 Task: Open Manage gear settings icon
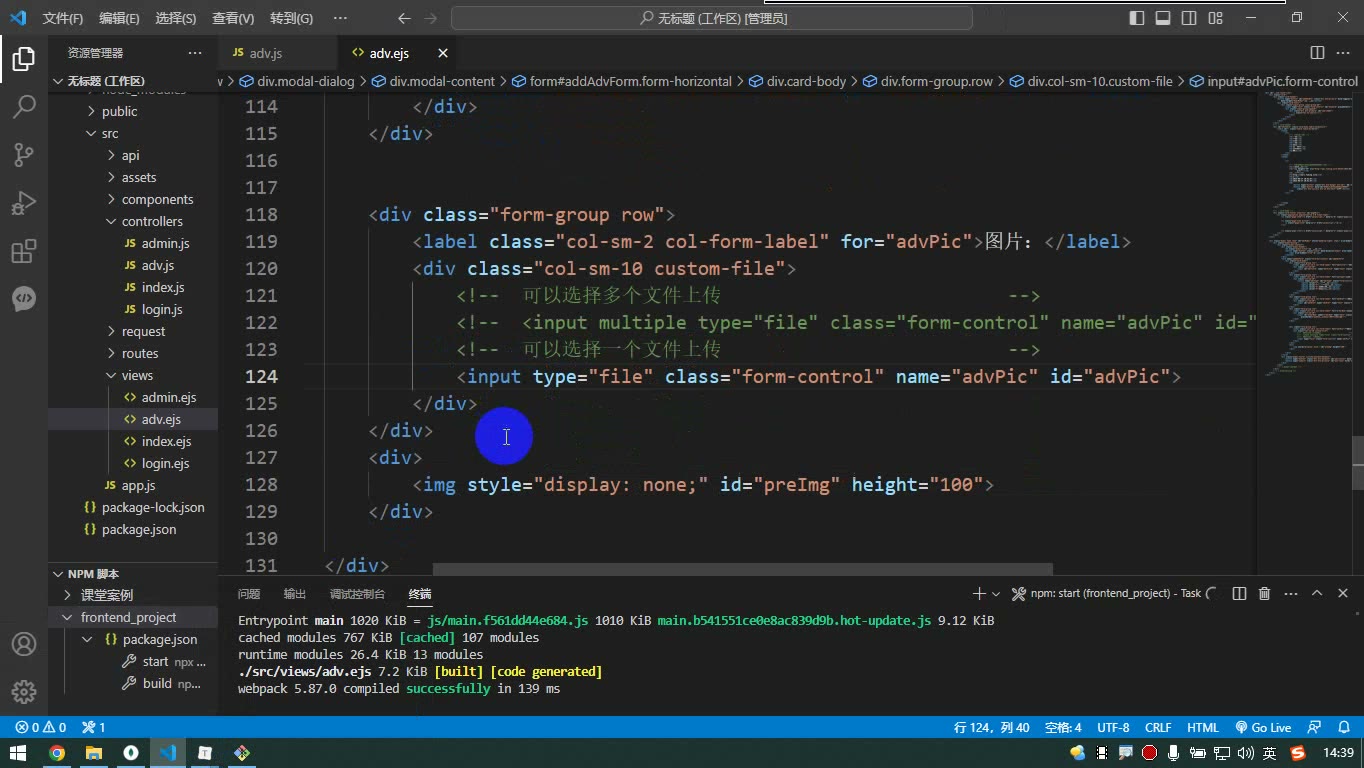tap(24, 692)
